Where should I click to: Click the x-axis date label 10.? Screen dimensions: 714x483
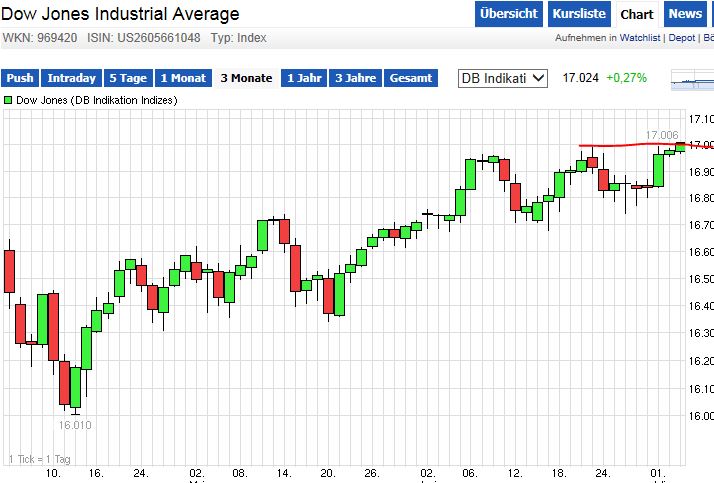click(53, 473)
